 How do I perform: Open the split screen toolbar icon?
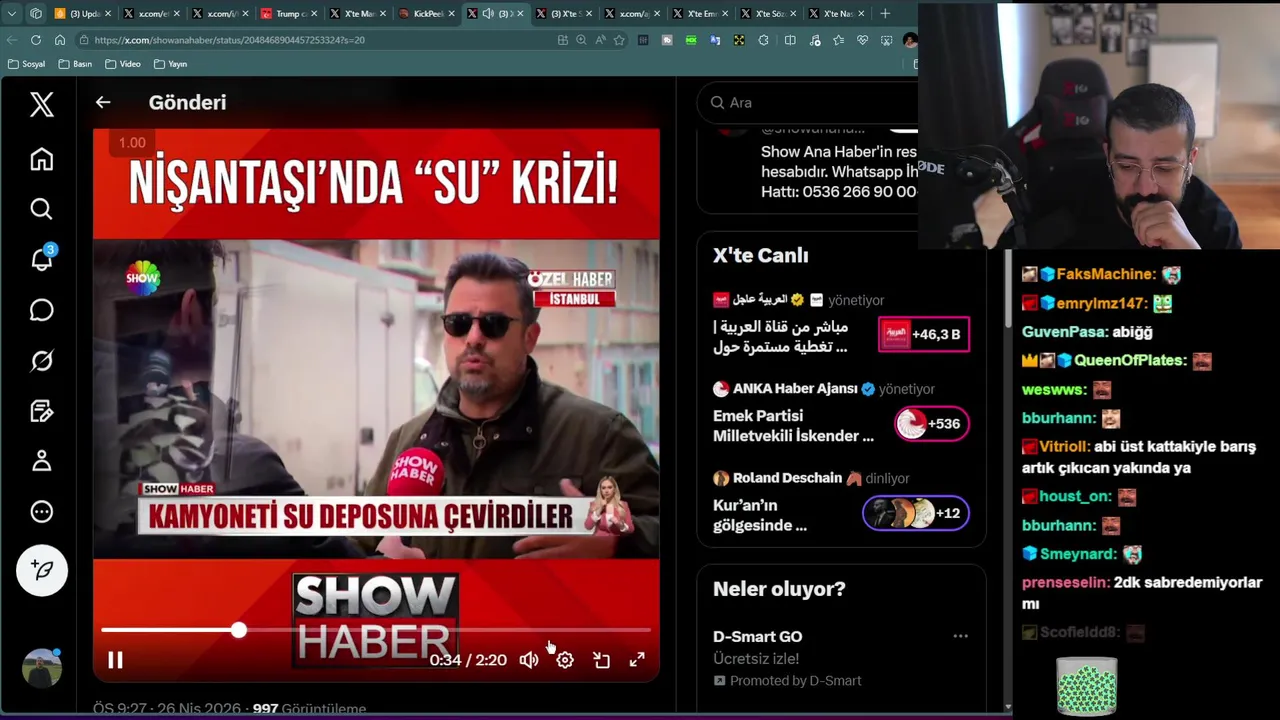[790, 40]
